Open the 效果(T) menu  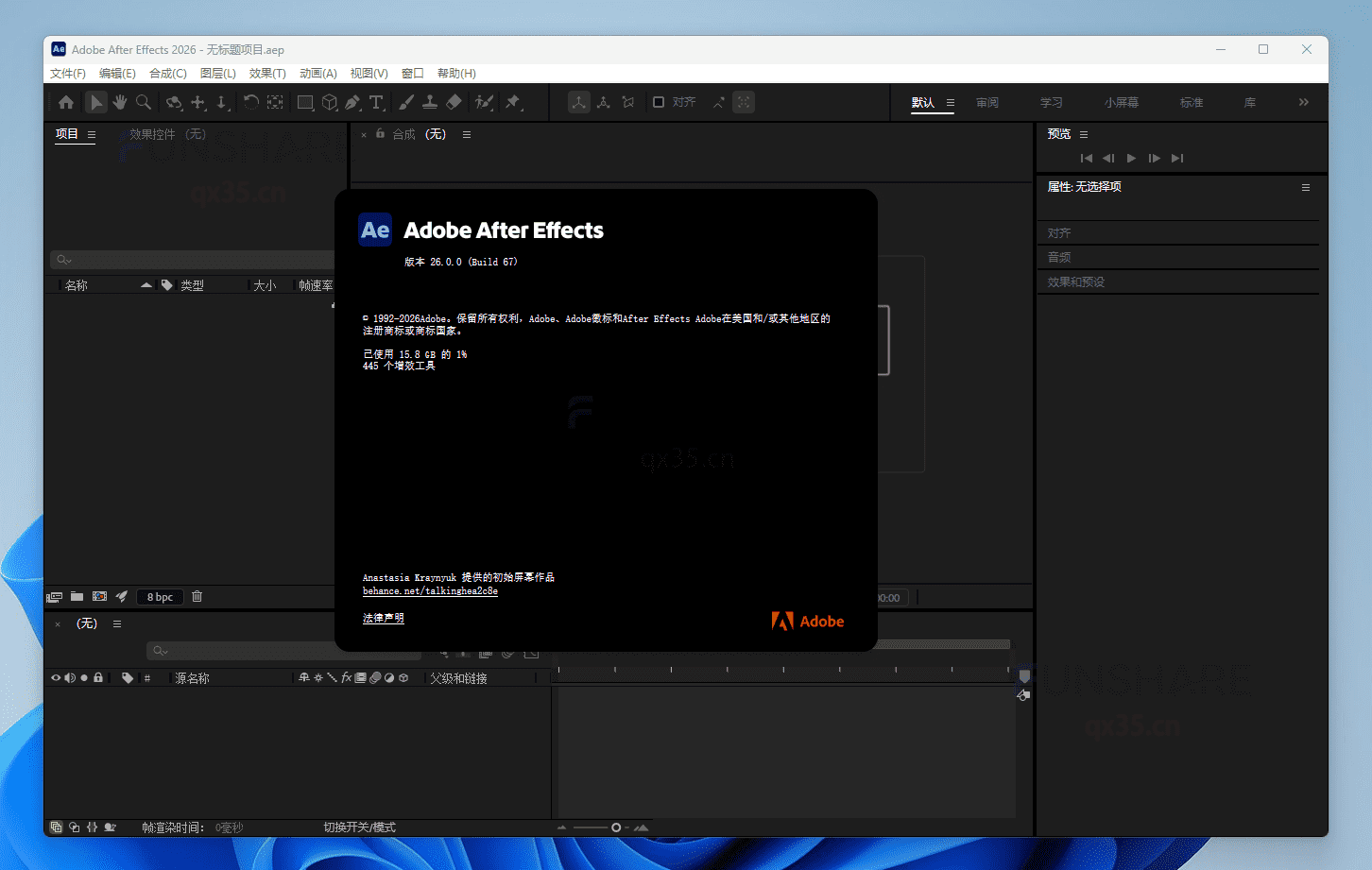pos(266,73)
